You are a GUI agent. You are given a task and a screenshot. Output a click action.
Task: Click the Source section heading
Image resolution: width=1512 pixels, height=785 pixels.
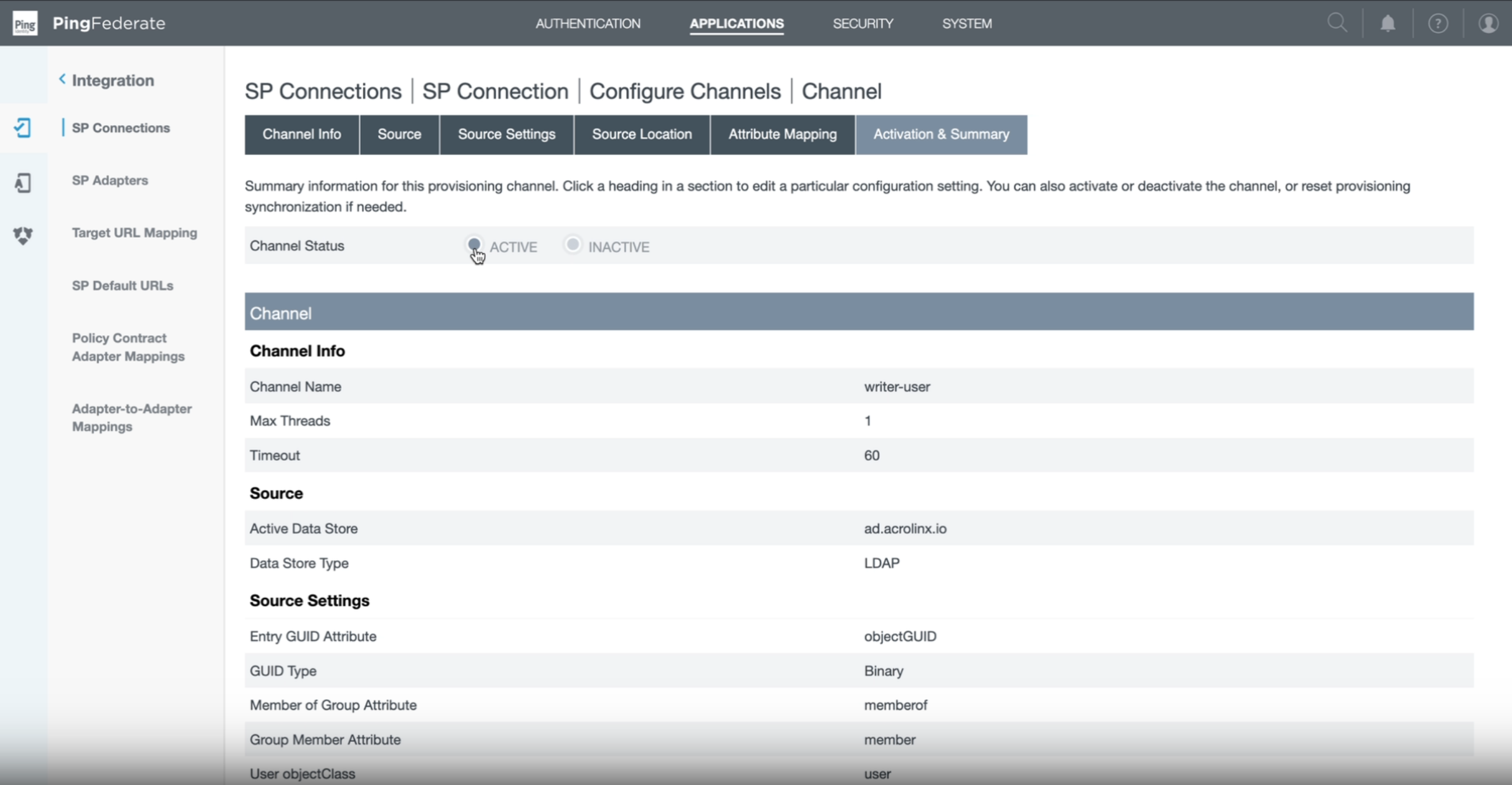(276, 493)
